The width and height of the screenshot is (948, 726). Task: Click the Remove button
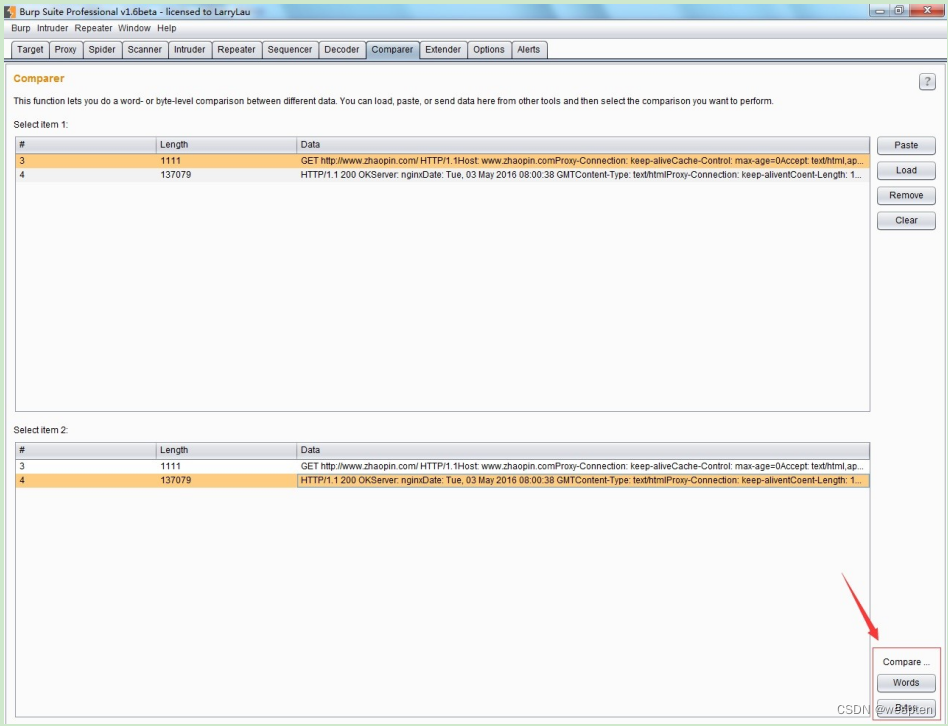click(906, 195)
